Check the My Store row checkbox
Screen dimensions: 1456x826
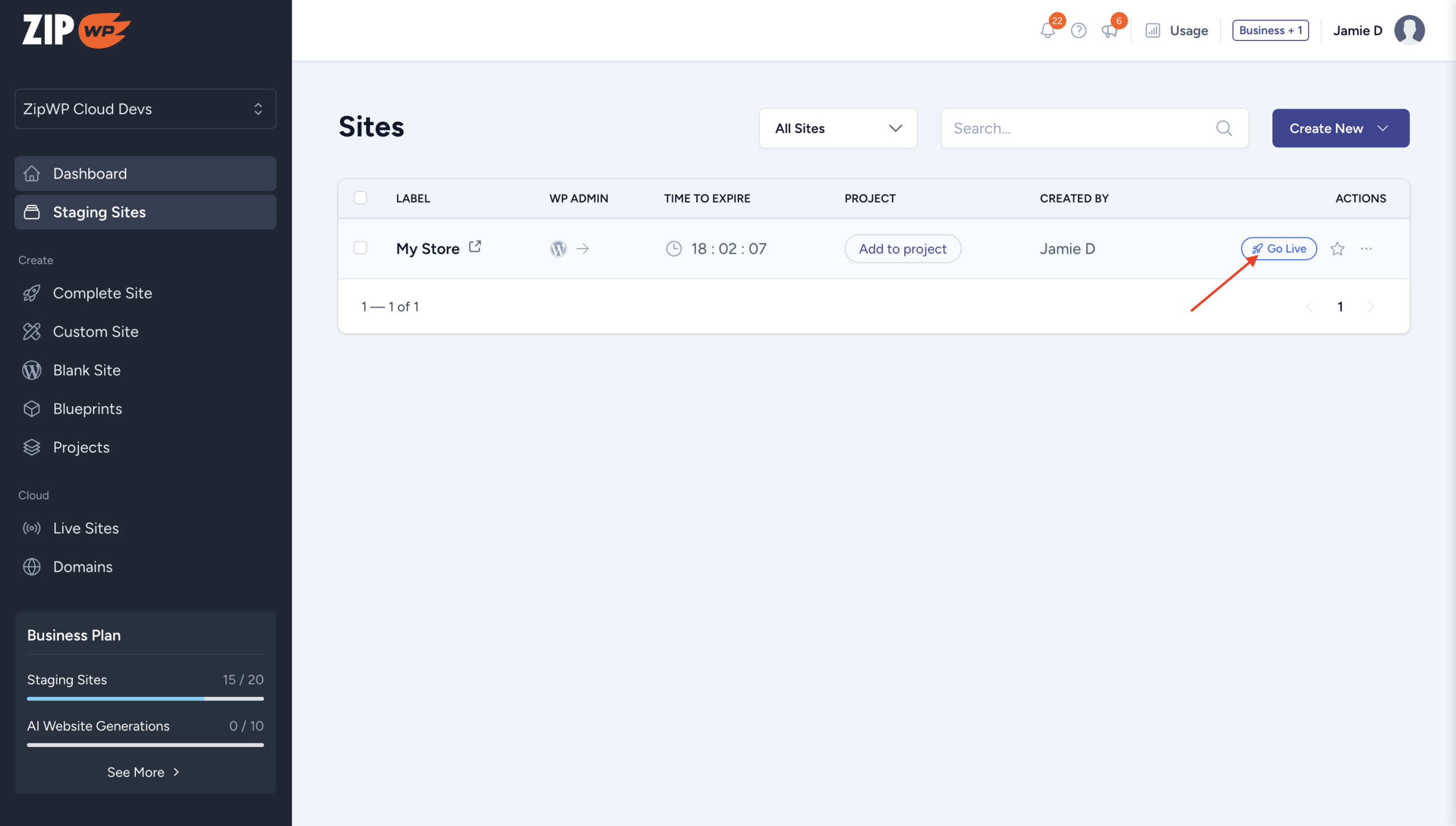point(361,248)
